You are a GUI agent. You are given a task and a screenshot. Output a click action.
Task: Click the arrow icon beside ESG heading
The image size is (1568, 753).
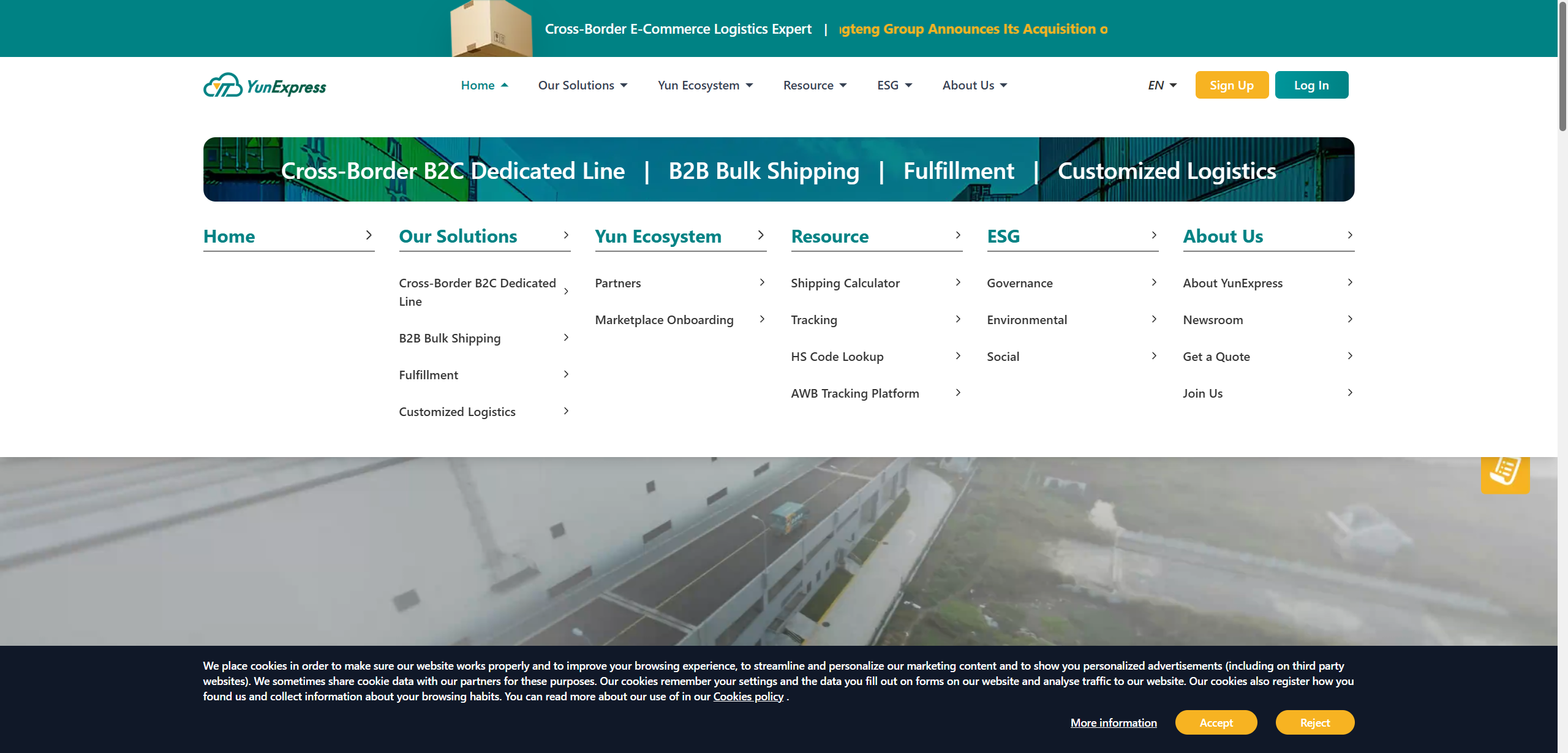point(1154,235)
